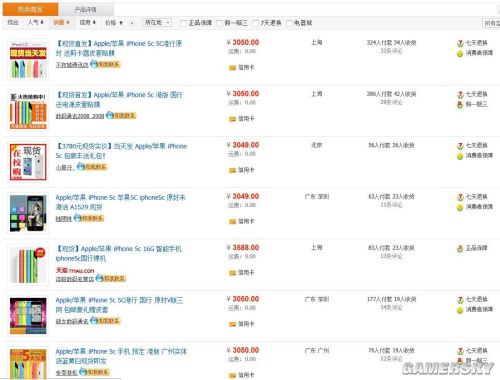
Task: Click price ¥3688.00
Action: (x=243, y=248)
